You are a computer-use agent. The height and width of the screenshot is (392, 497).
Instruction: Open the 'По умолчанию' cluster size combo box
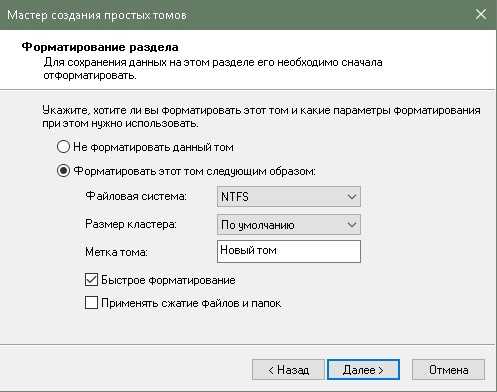289,225
